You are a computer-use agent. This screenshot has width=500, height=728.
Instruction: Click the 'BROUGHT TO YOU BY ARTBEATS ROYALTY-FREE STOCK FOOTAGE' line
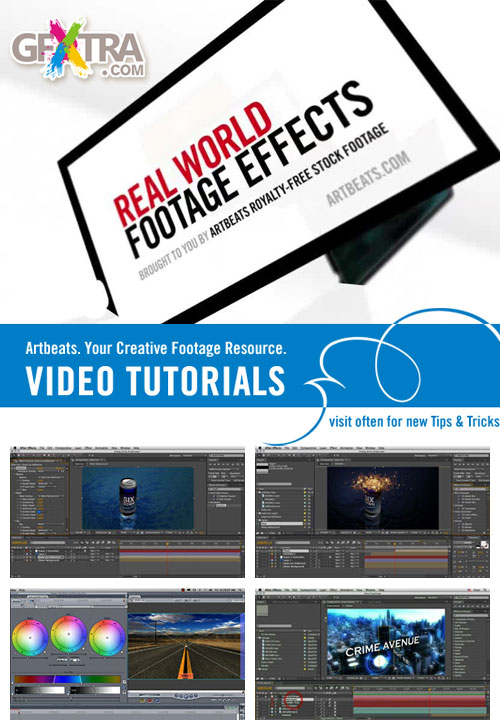coord(264,202)
